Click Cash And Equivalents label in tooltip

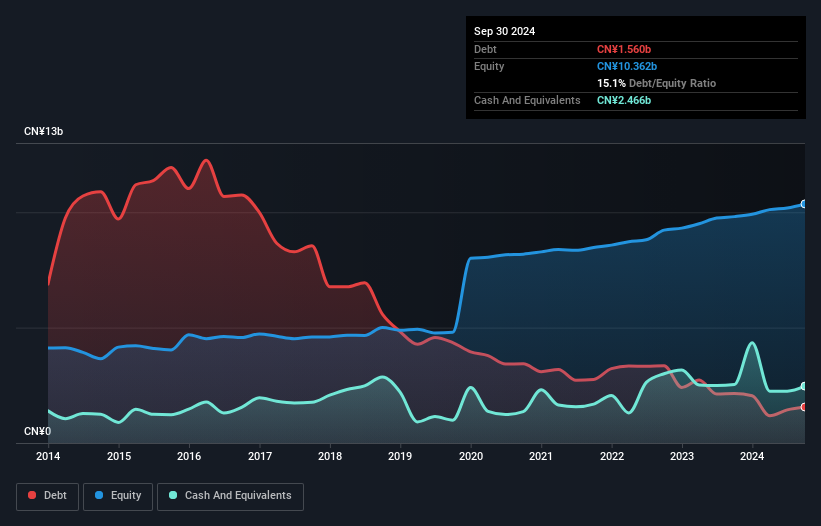point(527,100)
